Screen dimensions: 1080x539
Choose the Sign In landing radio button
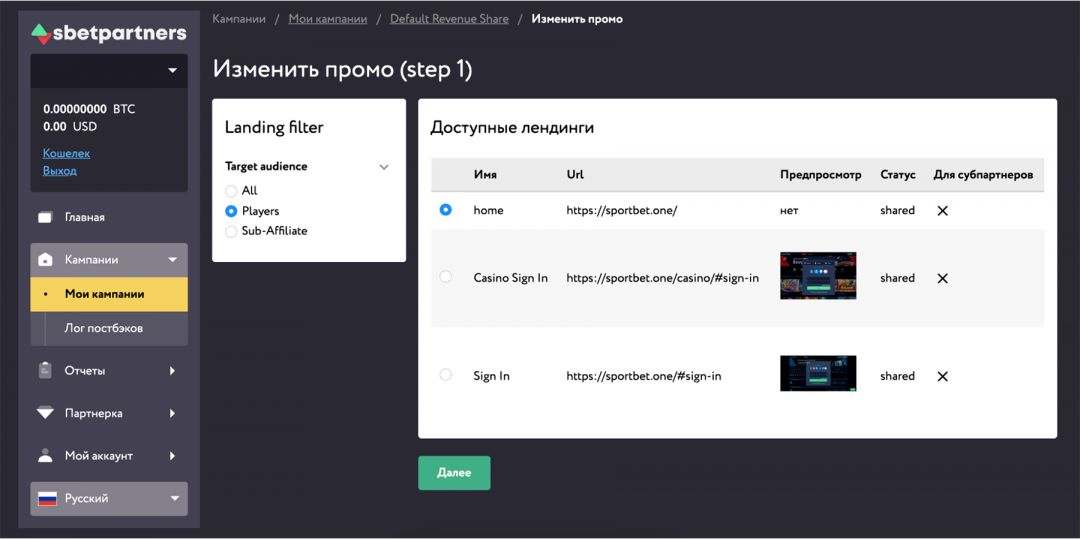[x=446, y=374]
